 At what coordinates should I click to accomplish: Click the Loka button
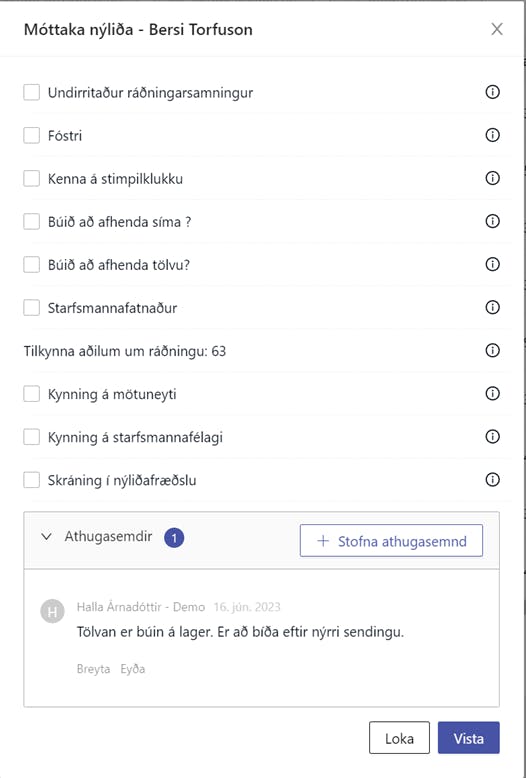pos(399,738)
